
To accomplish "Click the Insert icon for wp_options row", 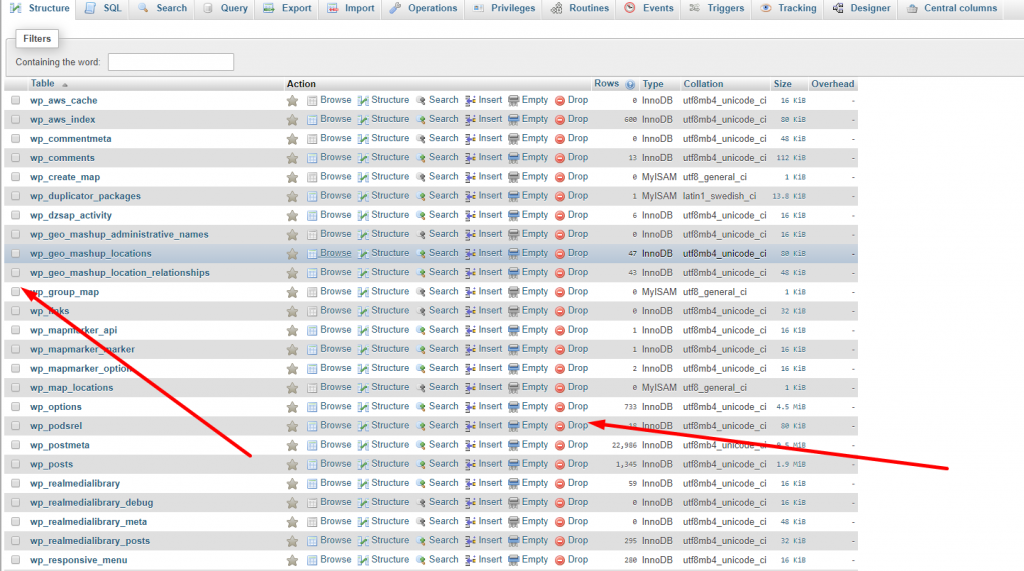I will click(x=470, y=407).
